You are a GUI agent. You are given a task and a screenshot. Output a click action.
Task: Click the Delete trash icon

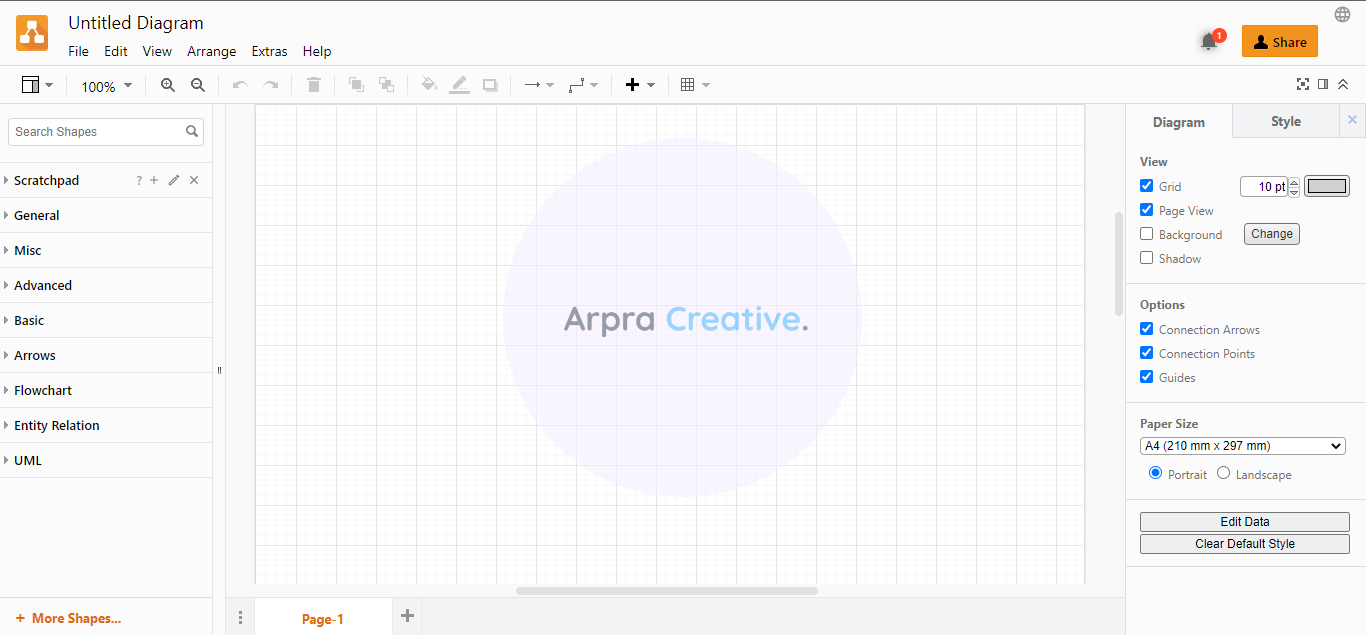[314, 86]
